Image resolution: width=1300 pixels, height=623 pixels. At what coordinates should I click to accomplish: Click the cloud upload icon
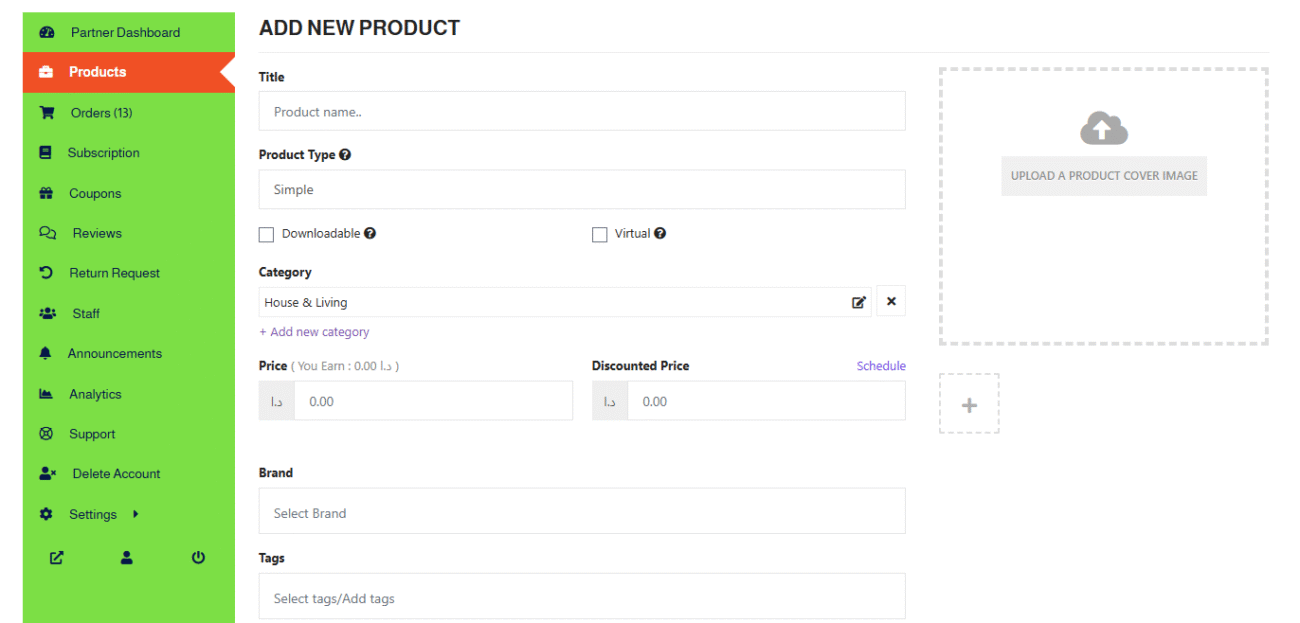[x=1103, y=128]
